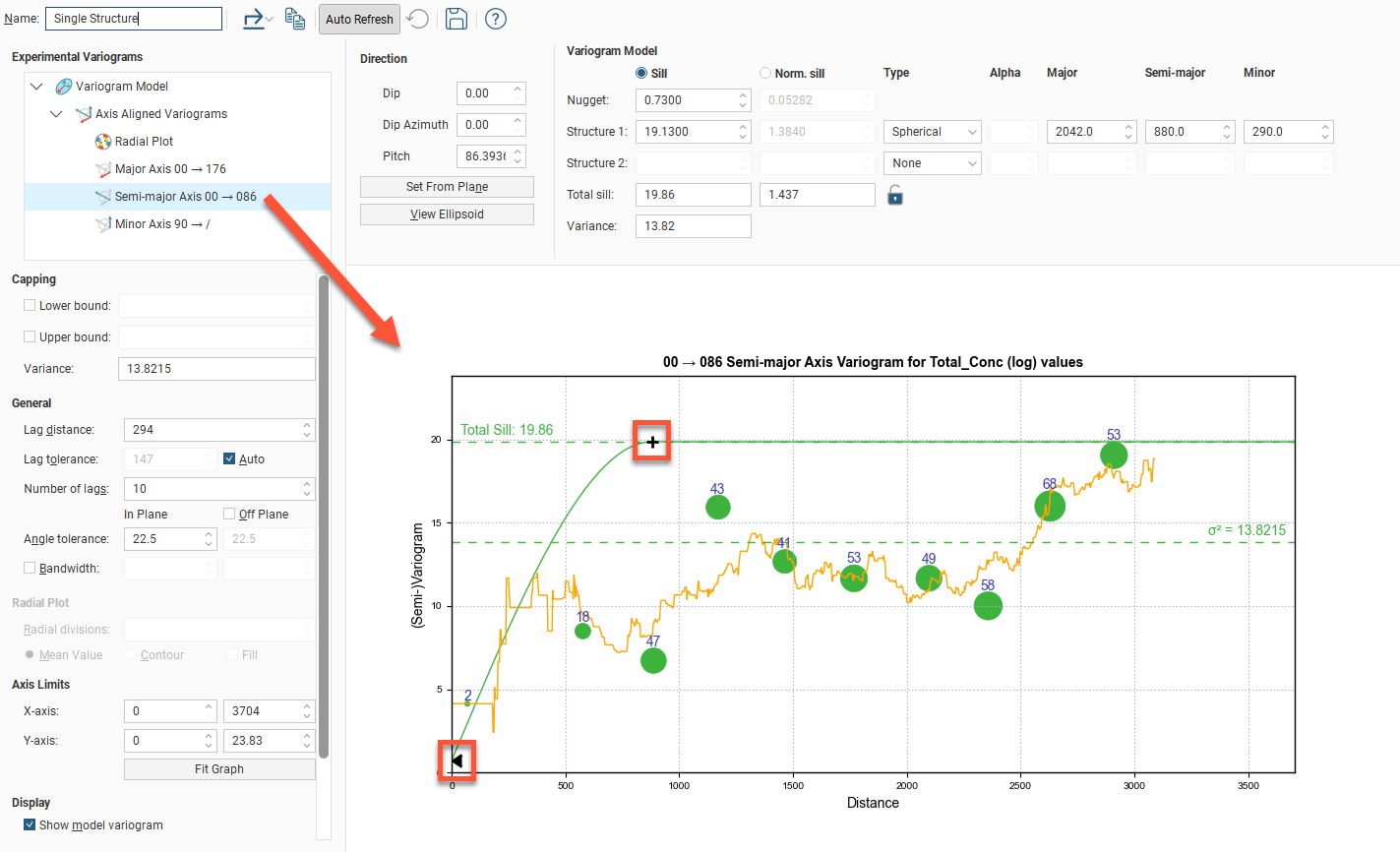Enable the Lower bound capping checkbox
The height and width of the screenshot is (852, 1400).
pyautogui.click(x=30, y=306)
